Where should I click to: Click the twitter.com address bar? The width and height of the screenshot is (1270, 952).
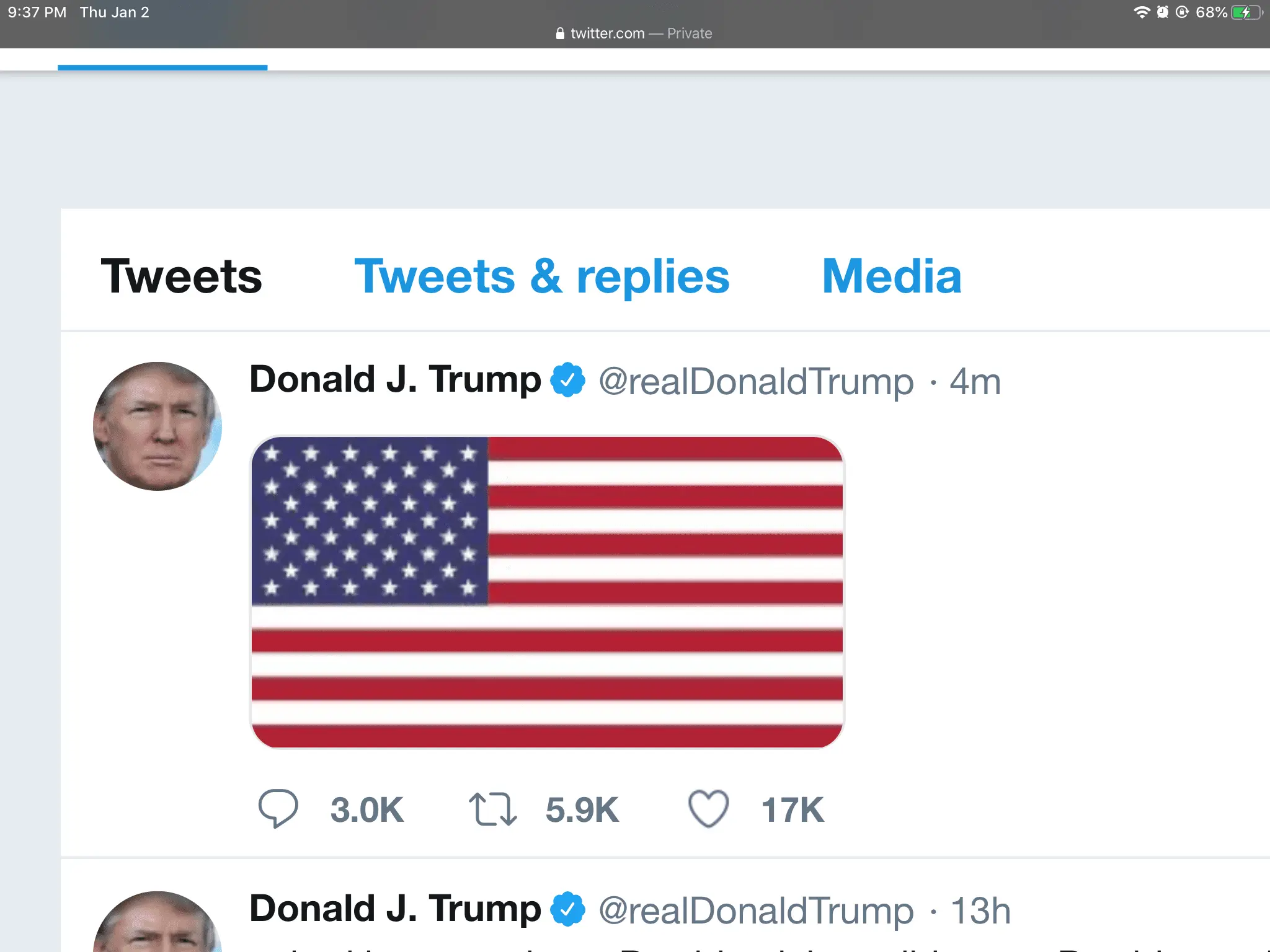(634, 33)
